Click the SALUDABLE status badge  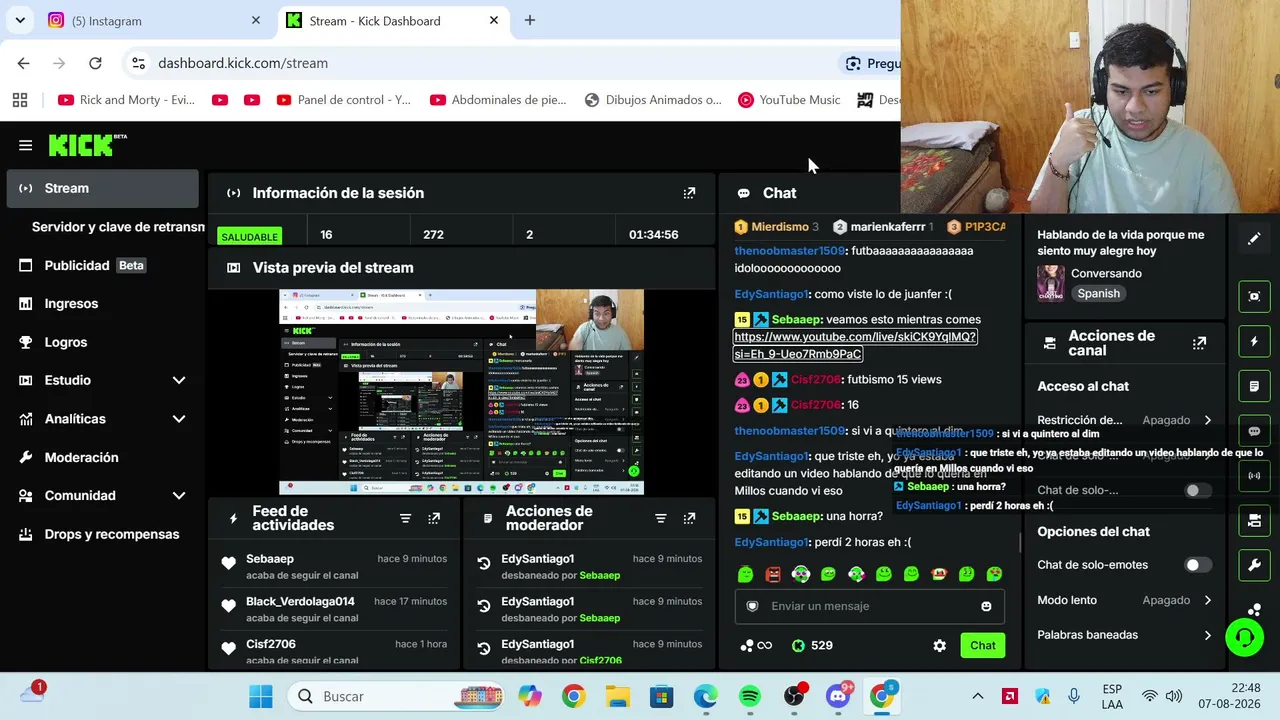pyautogui.click(x=250, y=237)
